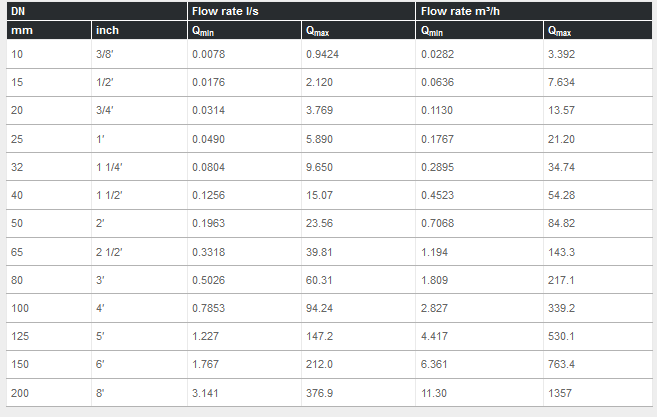Viewport: 657px width, 417px height.
Task: Click the 763.4 Qmax value
Action: coord(561,365)
